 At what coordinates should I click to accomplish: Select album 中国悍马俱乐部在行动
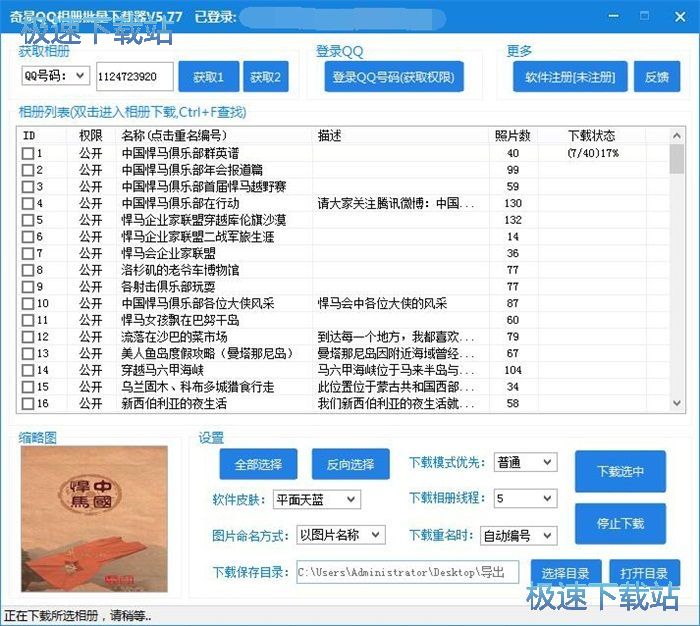[x=180, y=204]
